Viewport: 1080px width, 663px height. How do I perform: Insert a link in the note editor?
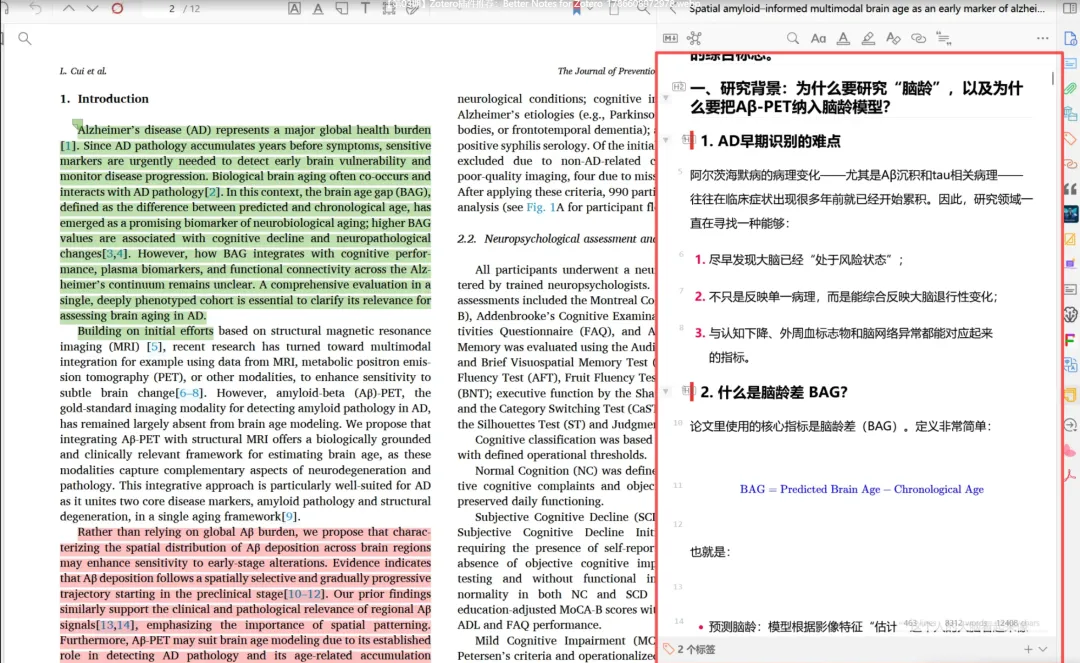coord(918,39)
